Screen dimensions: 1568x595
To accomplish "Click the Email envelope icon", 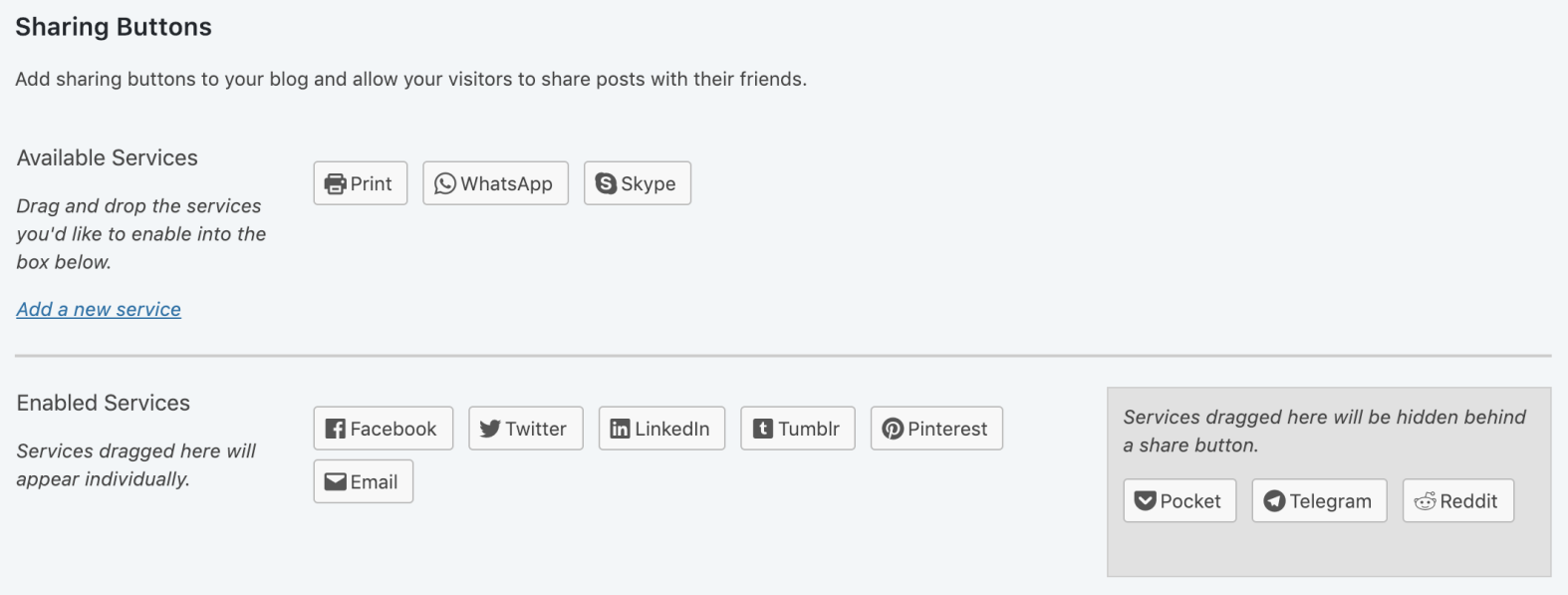I will click(336, 480).
